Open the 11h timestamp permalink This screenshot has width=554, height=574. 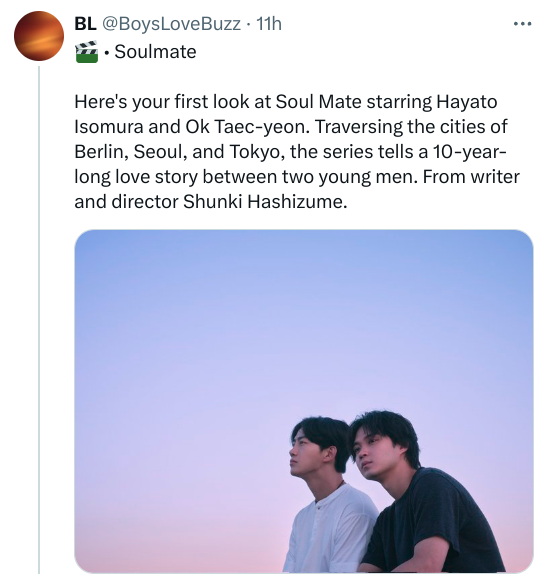click(x=269, y=24)
